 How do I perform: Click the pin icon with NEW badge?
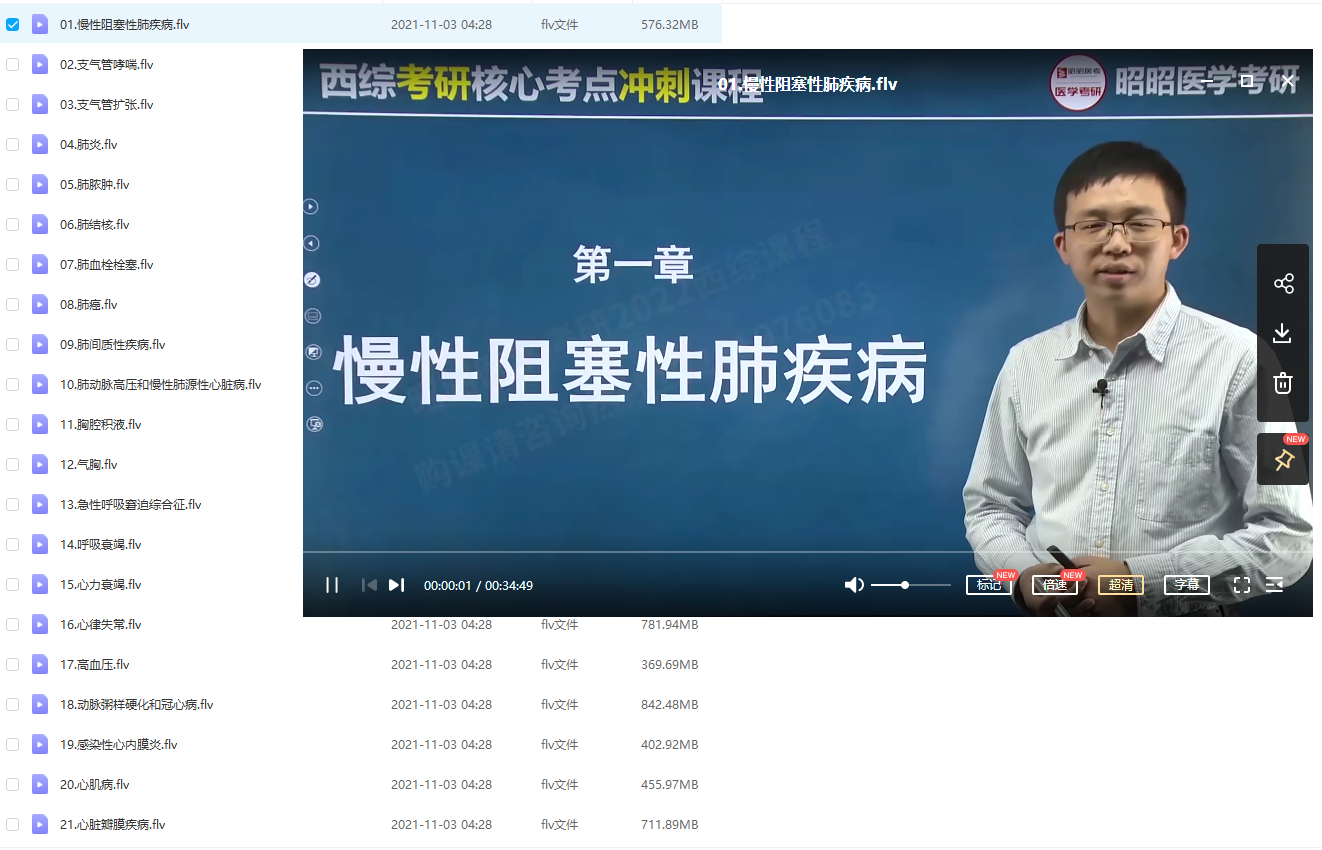coord(1283,458)
